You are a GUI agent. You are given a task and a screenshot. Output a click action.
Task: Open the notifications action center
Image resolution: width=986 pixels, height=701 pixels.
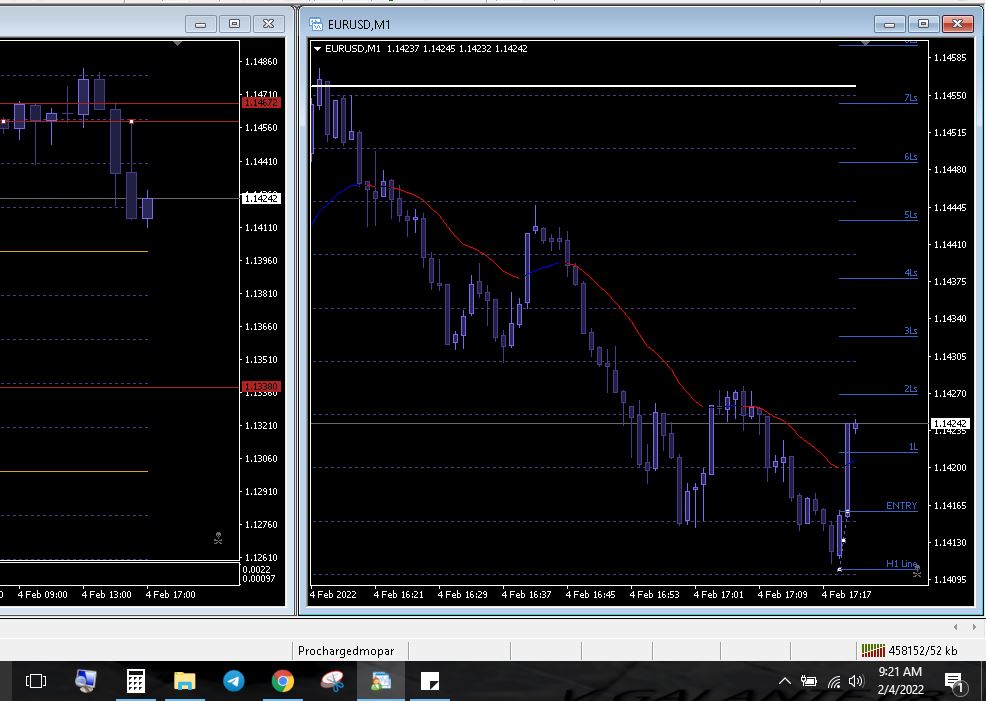(957, 682)
